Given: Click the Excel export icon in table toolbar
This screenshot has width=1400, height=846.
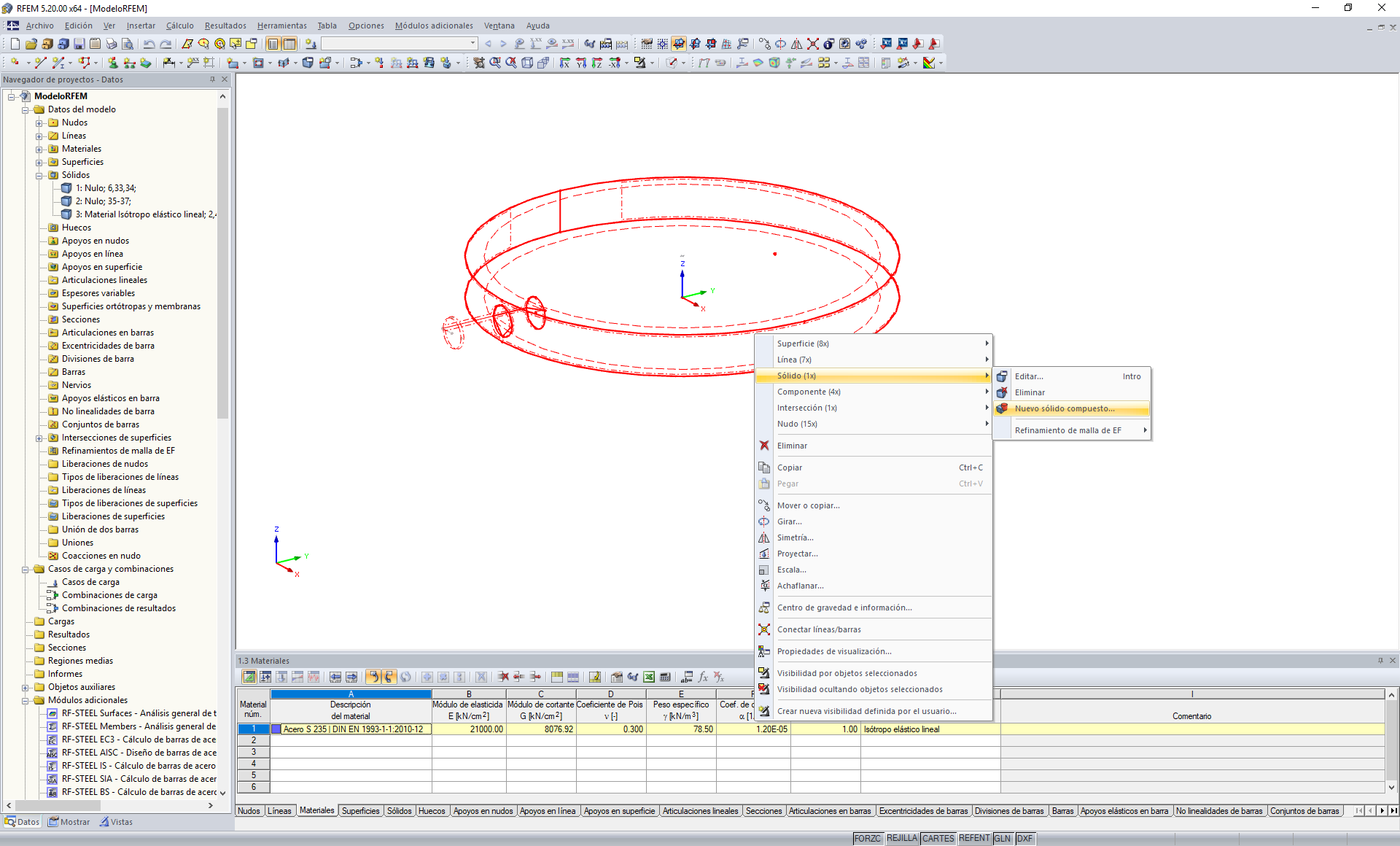Looking at the screenshot, I should point(648,678).
